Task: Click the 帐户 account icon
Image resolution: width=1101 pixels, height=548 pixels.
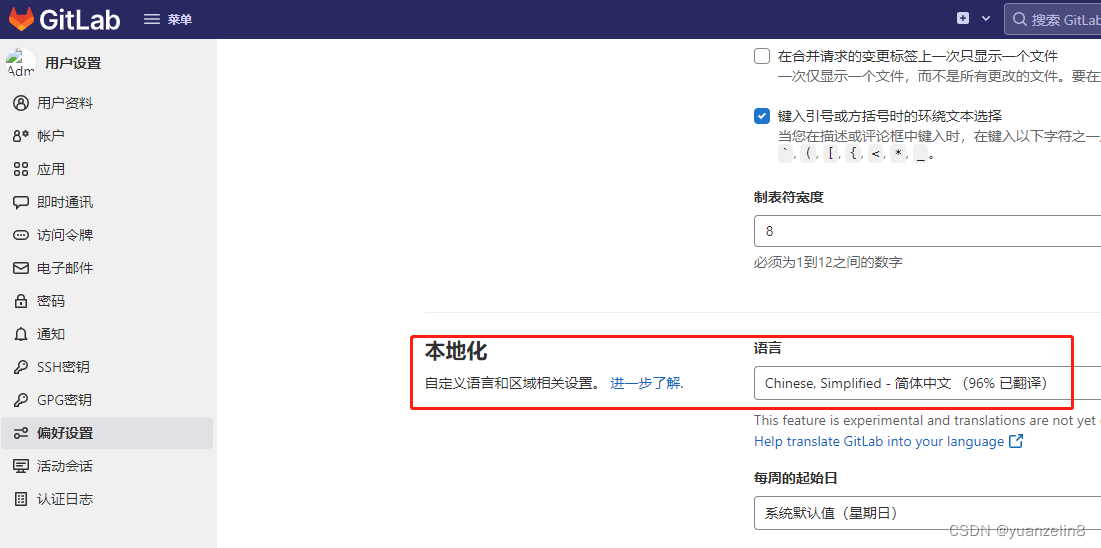Action: tap(21, 136)
